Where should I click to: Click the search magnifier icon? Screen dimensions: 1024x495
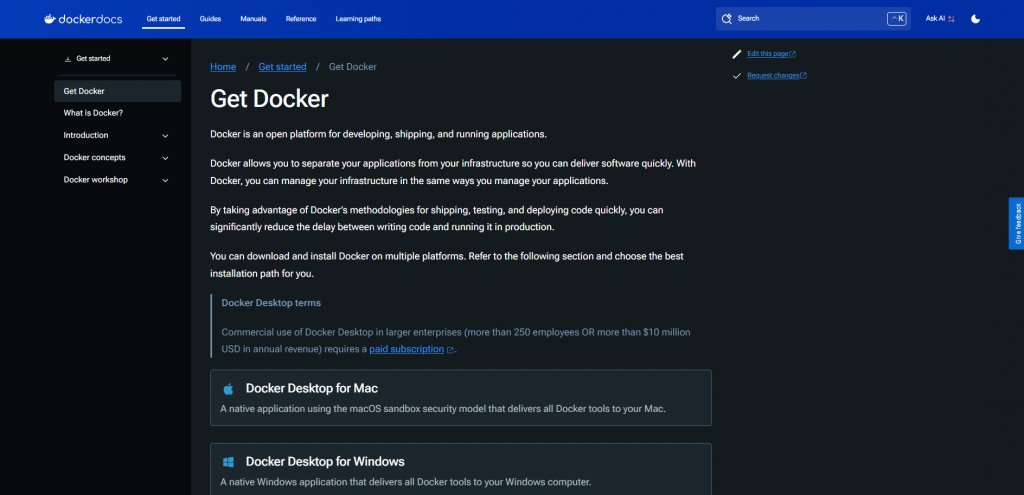[x=726, y=19]
